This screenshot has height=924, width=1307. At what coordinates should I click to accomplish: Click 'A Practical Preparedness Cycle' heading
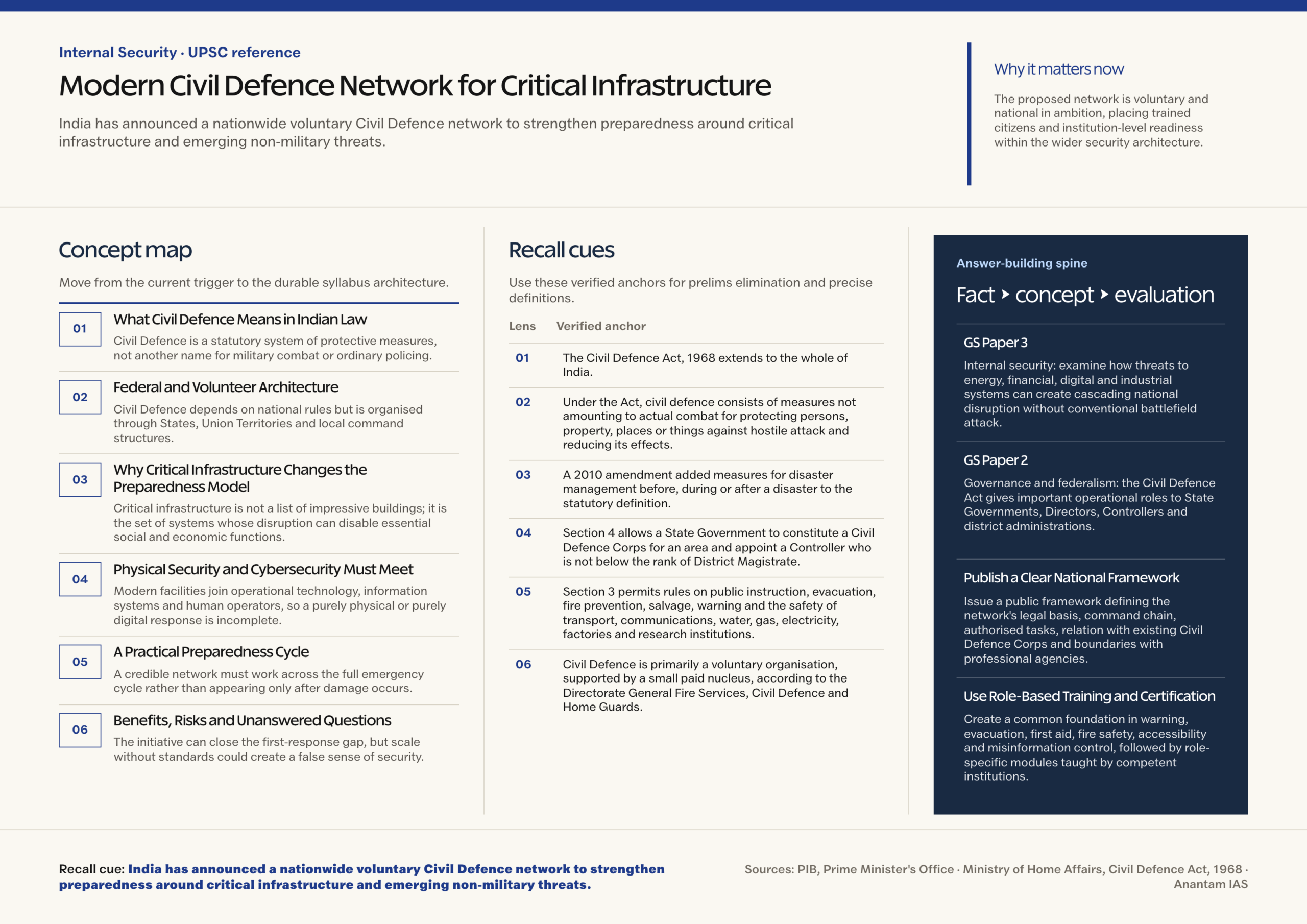click(211, 652)
